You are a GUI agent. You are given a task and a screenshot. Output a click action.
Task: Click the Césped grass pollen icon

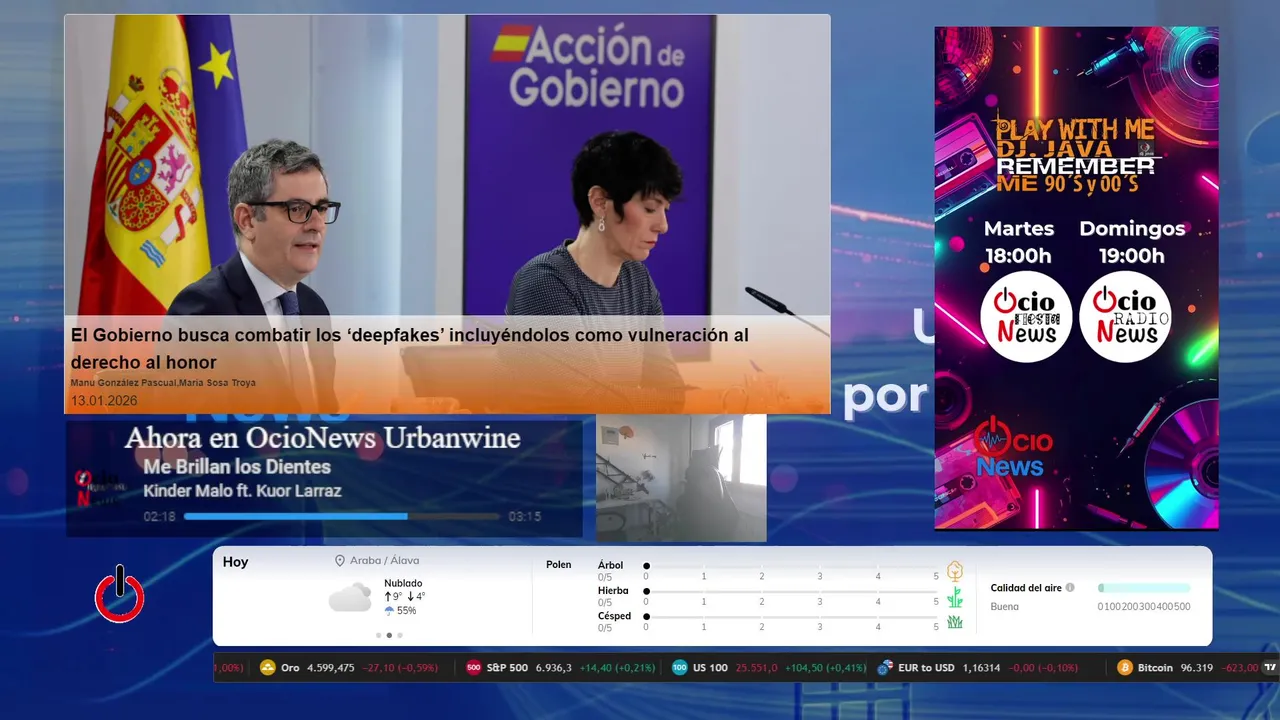click(955, 621)
